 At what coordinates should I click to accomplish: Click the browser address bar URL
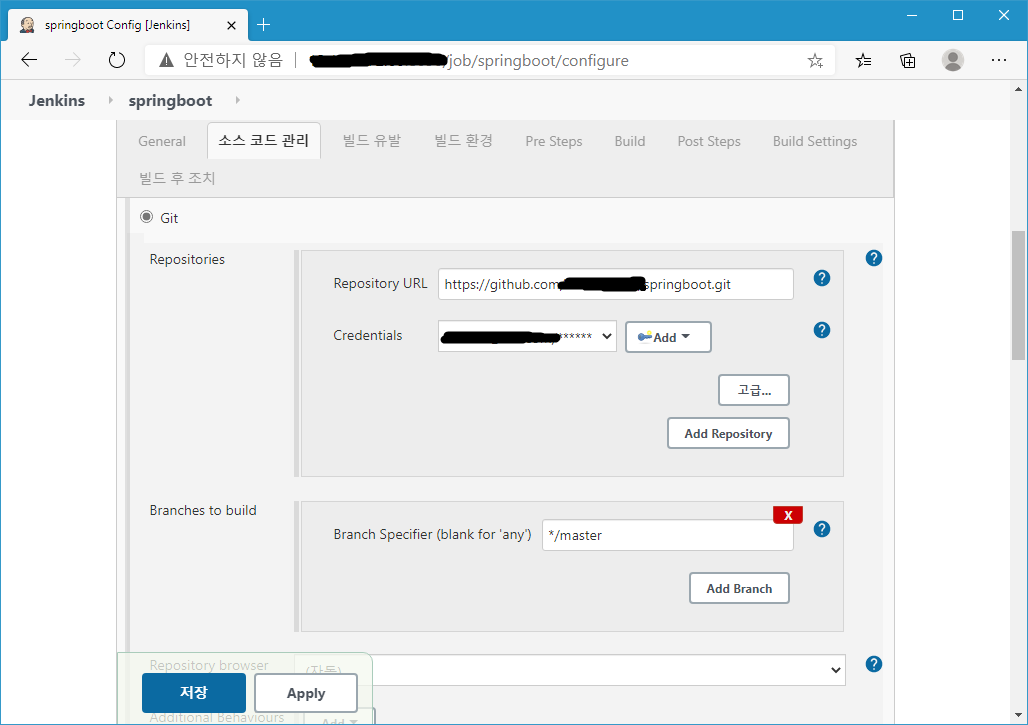click(x=469, y=61)
